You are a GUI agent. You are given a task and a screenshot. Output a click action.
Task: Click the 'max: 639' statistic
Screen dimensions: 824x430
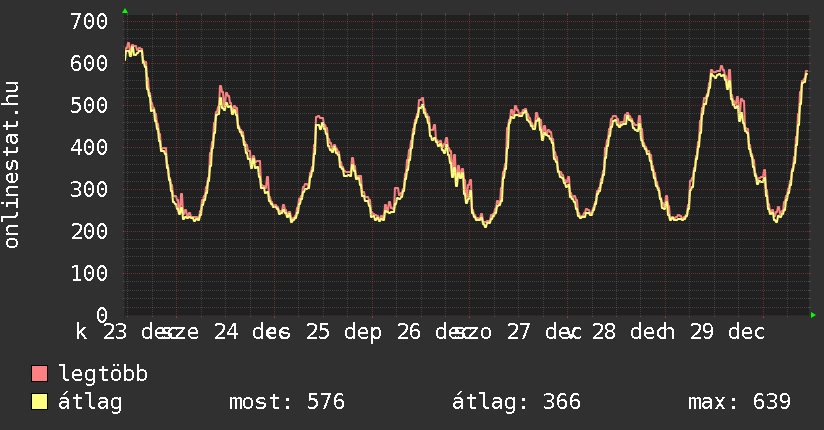(739, 403)
